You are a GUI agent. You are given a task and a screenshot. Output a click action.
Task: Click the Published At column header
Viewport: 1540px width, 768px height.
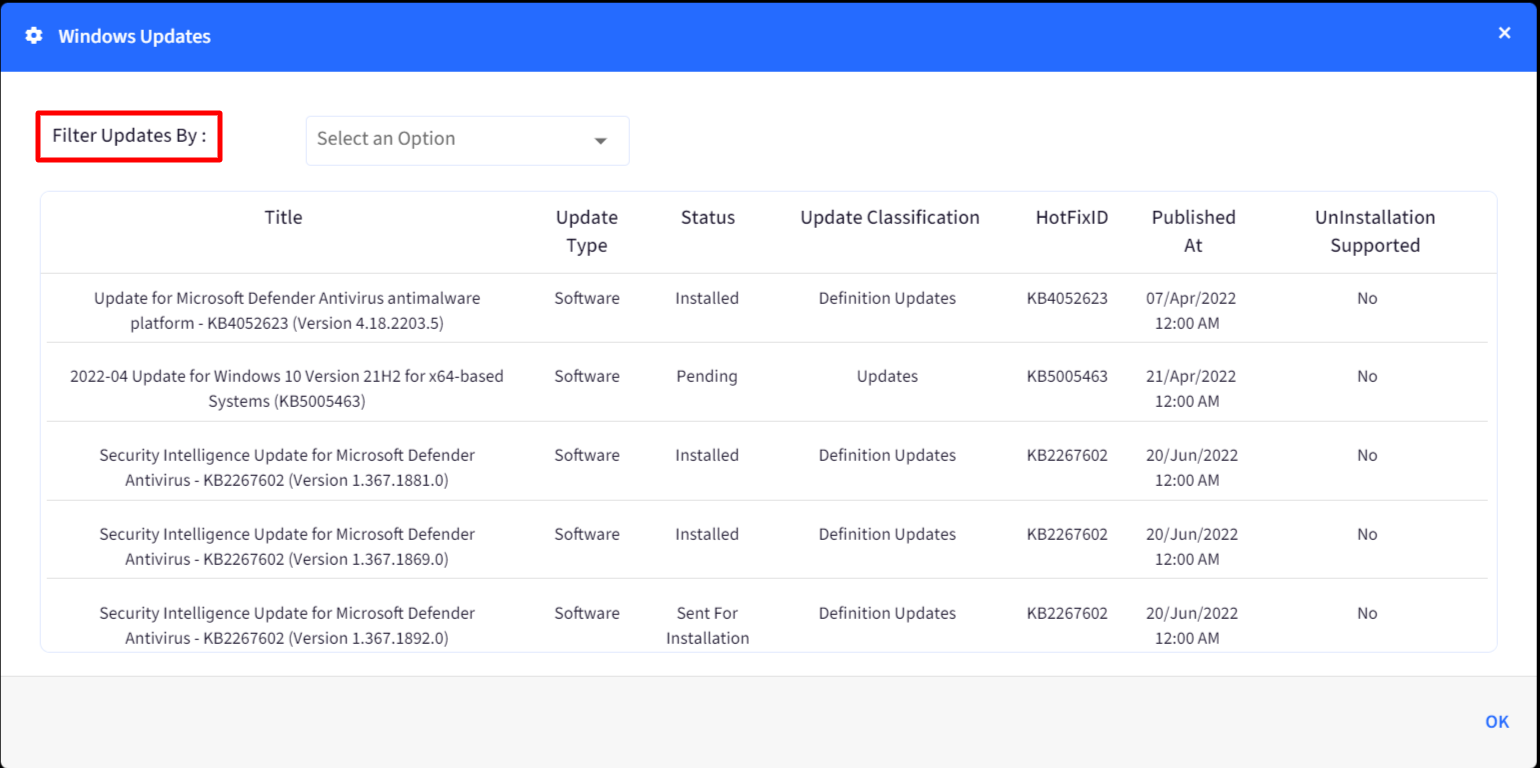click(1193, 231)
